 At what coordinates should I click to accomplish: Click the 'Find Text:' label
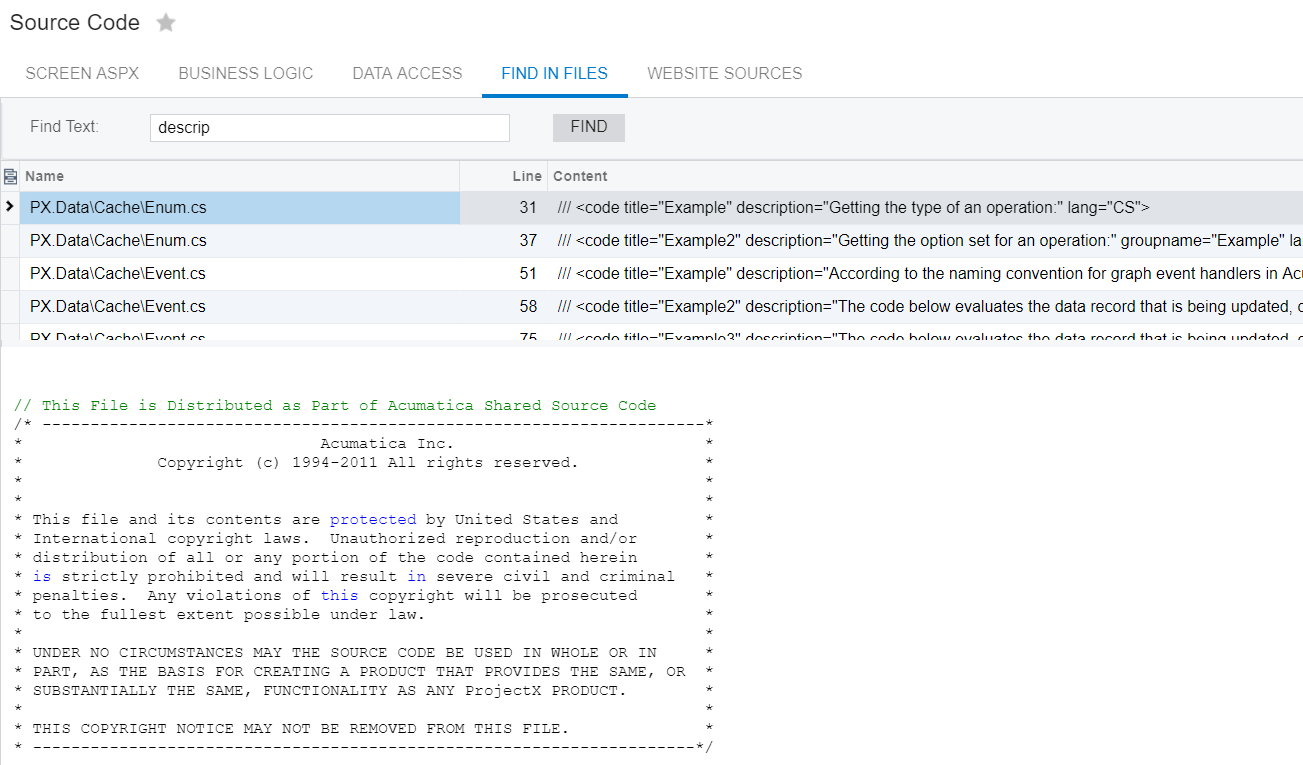[64, 127]
